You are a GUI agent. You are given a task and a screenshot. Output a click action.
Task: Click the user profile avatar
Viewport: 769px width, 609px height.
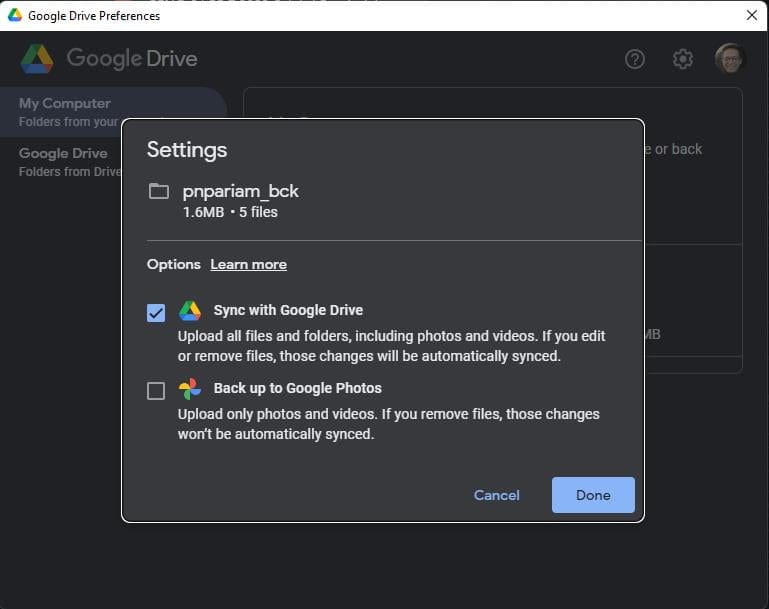[730, 59]
